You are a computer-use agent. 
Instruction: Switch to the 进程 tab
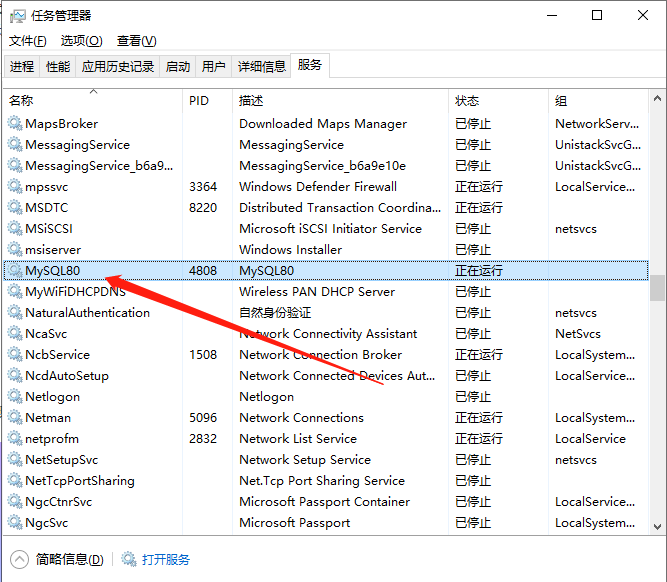(22, 66)
